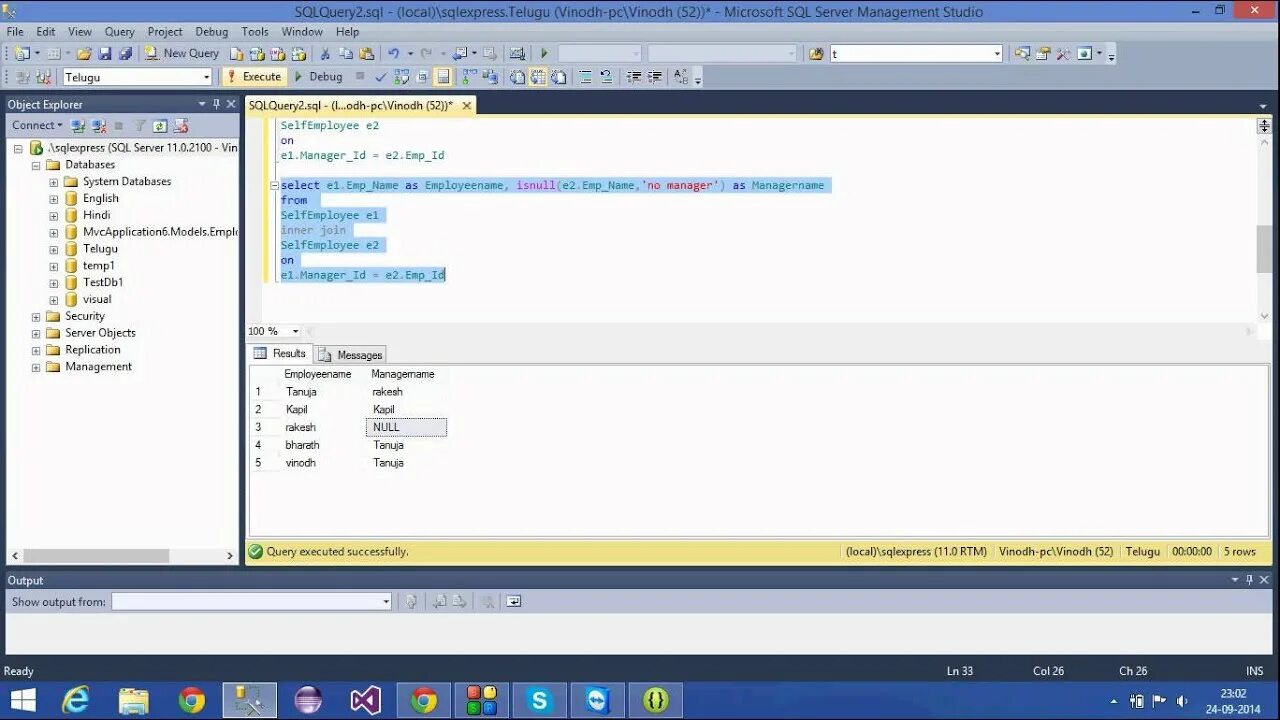Click the Disconnect icon in Object Explorer

(99, 126)
